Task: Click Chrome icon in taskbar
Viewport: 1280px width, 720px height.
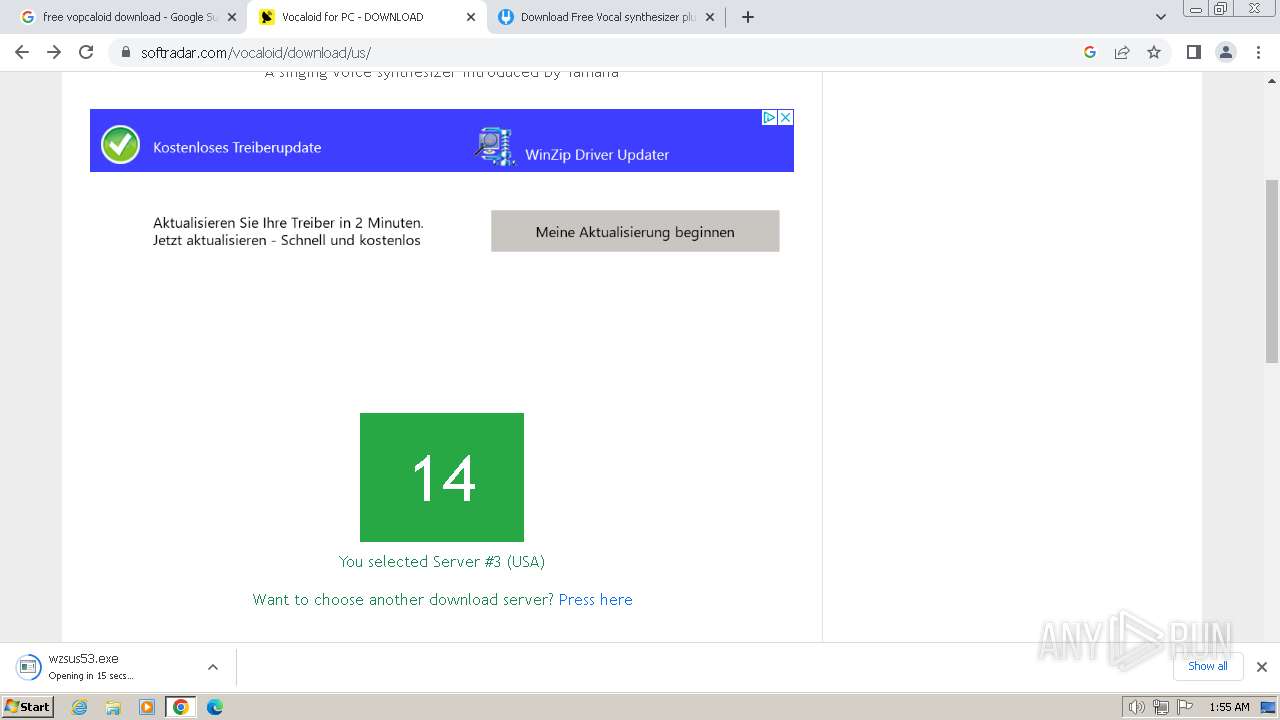Action: [x=181, y=707]
